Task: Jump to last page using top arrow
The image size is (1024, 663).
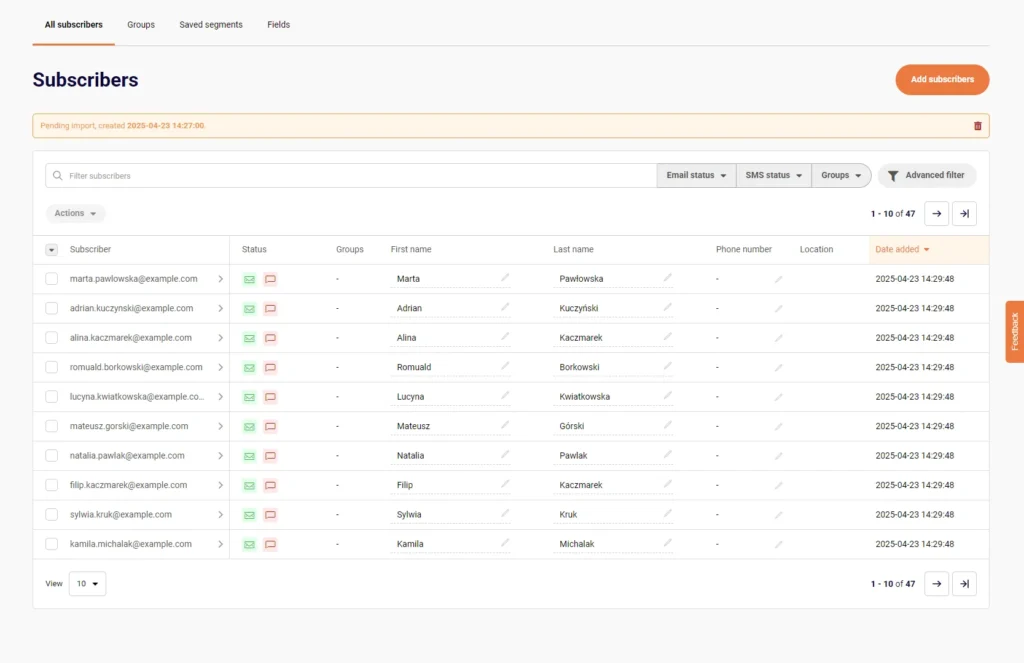Action: click(x=965, y=214)
